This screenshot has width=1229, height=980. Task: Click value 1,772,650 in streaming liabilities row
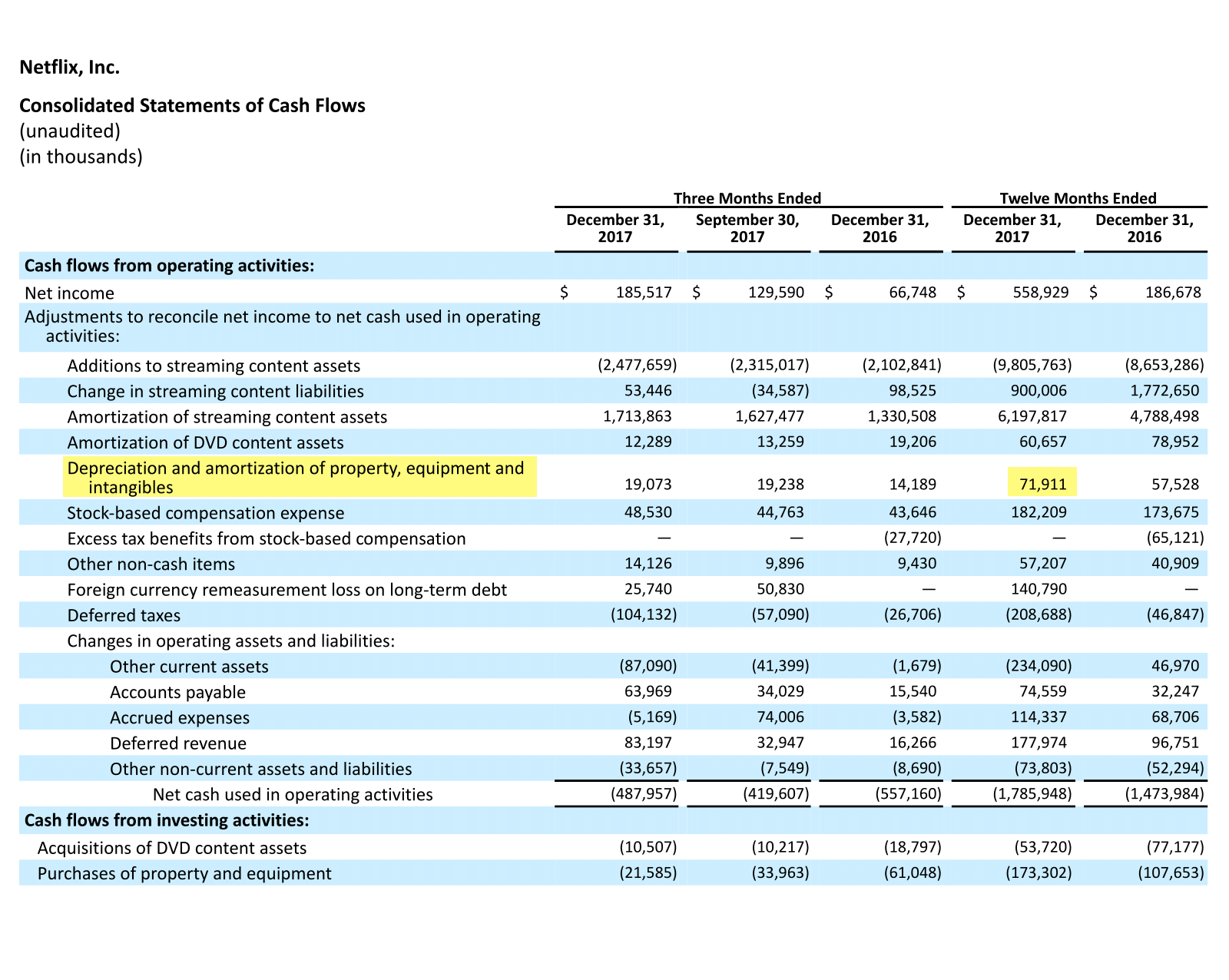pyautogui.click(x=1164, y=390)
